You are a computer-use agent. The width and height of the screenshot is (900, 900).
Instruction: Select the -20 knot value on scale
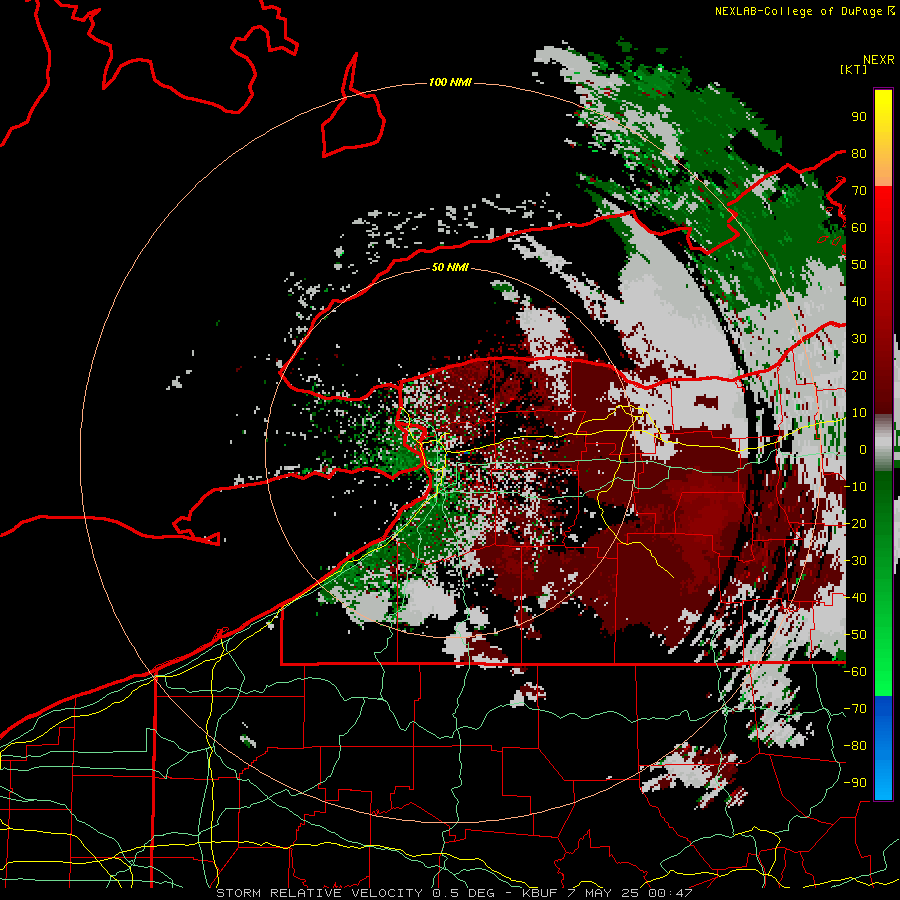(855, 524)
